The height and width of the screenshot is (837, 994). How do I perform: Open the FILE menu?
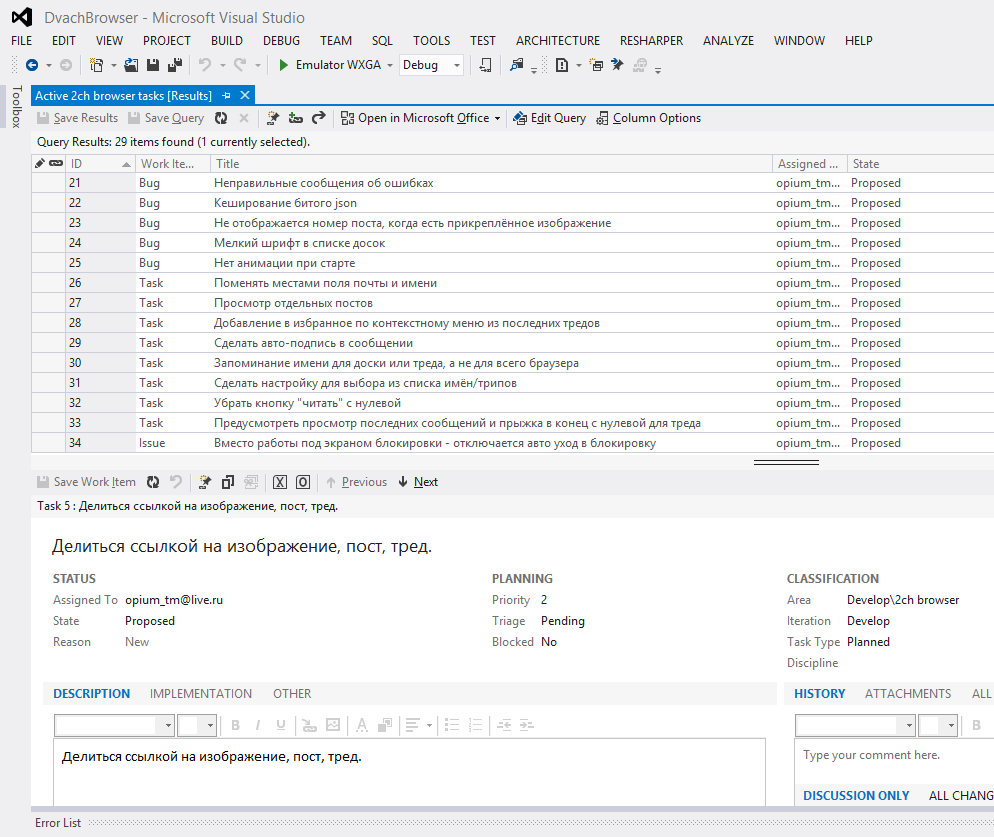click(22, 41)
